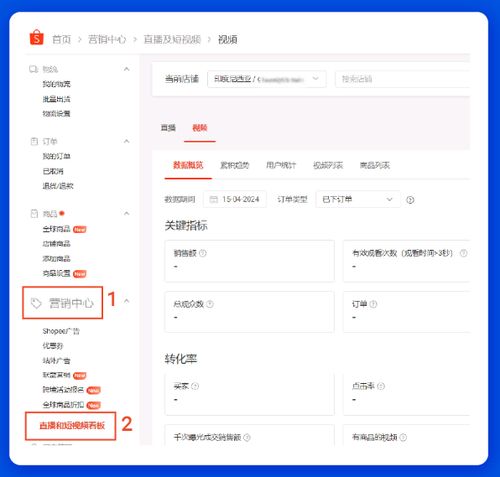This screenshot has height=477, width=500.
Task: Open 全球商品 in the sidebar
Action: (x=56, y=229)
